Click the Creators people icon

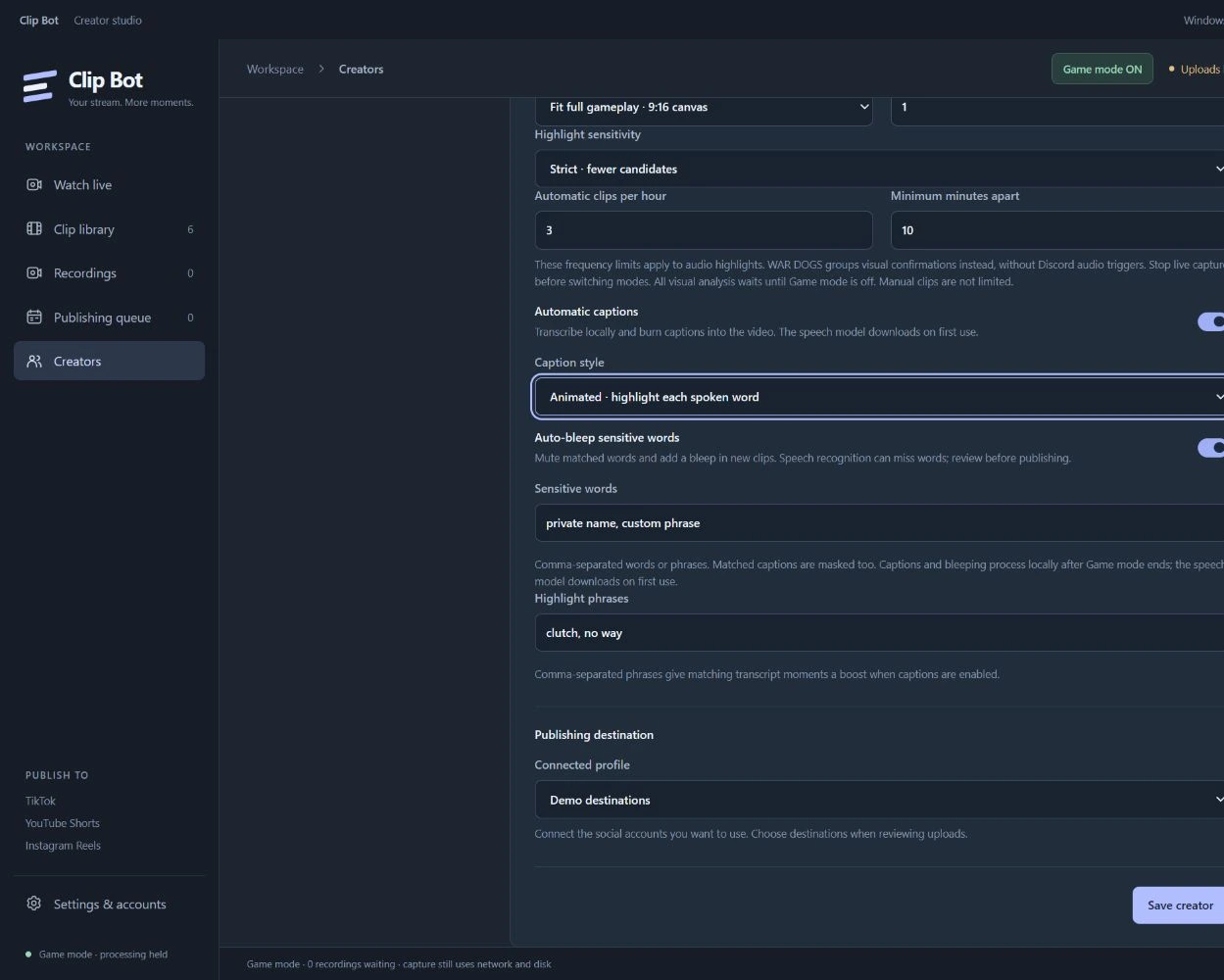[x=34, y=361]
